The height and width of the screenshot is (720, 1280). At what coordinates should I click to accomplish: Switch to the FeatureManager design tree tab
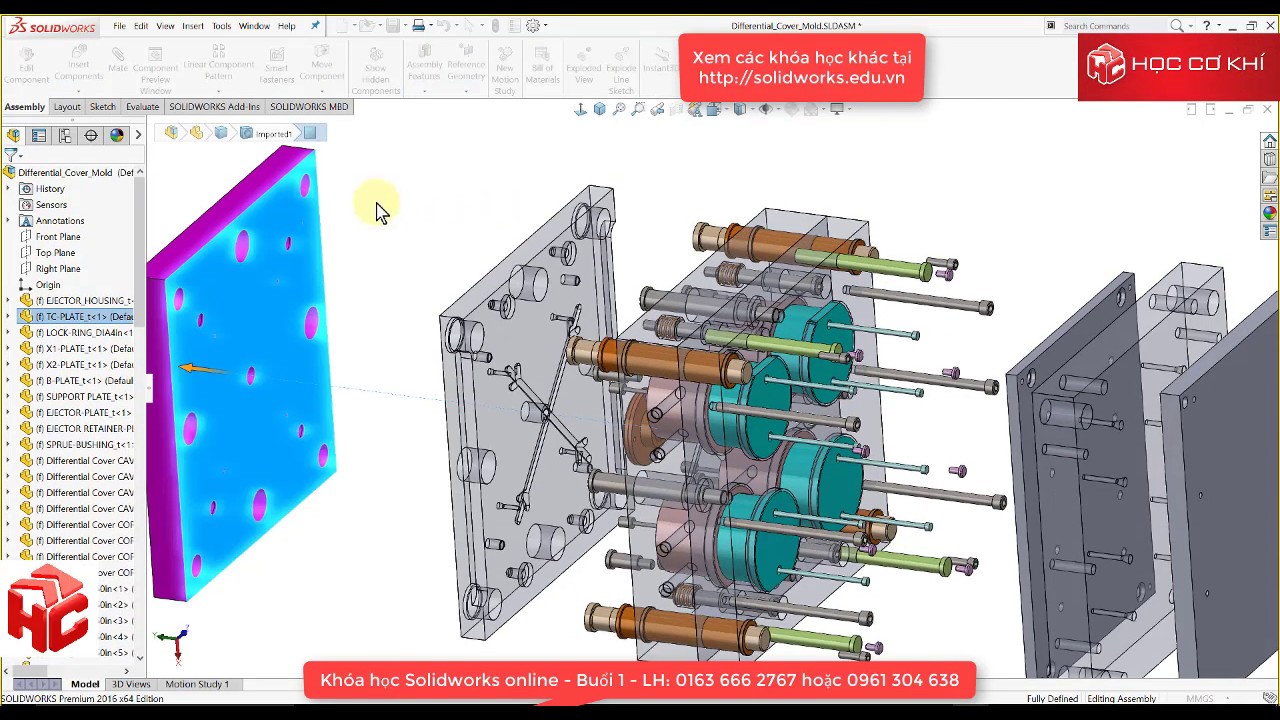pyautogui.click(x=13, y=135)
